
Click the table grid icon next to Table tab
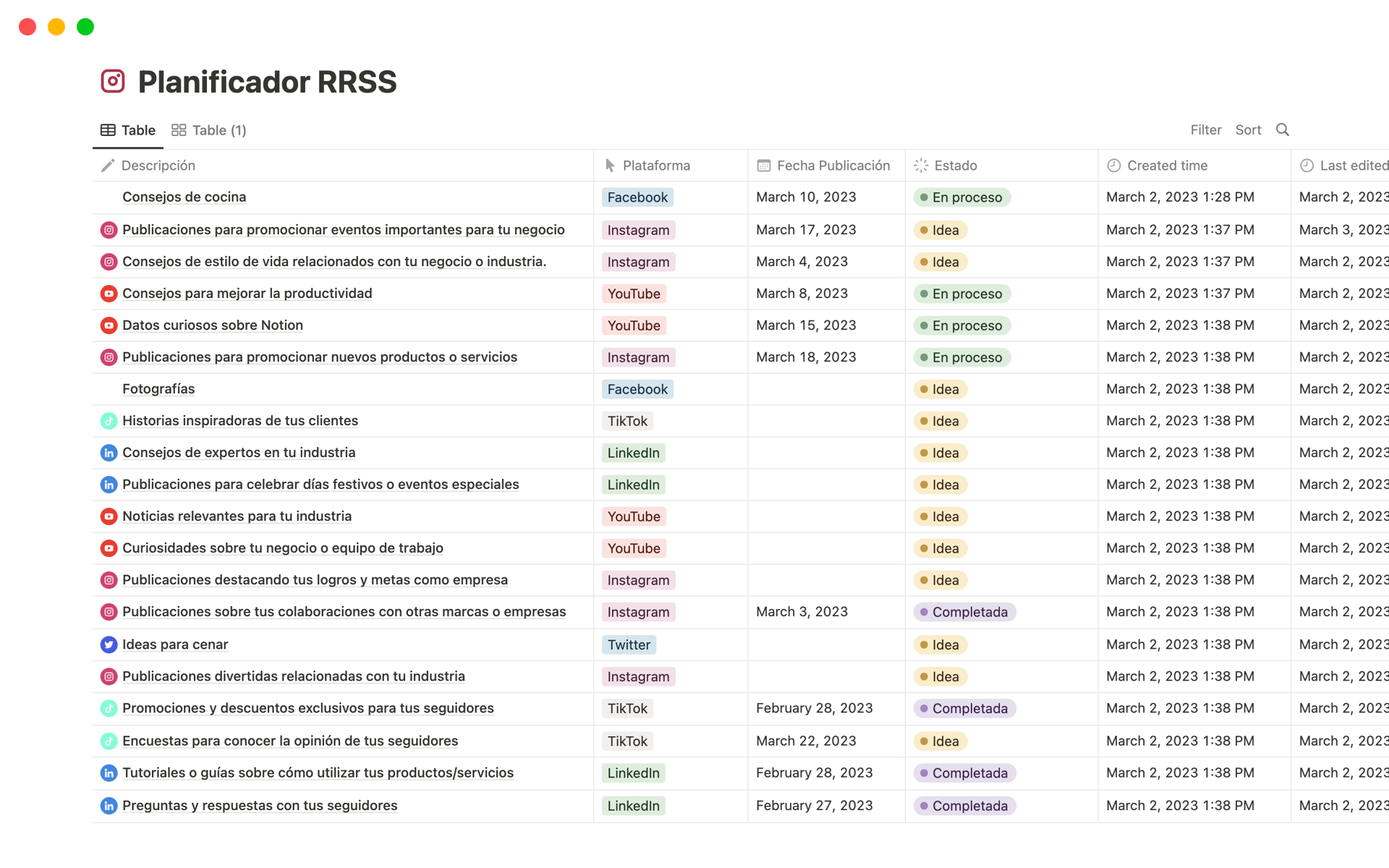tap(107, 129)
